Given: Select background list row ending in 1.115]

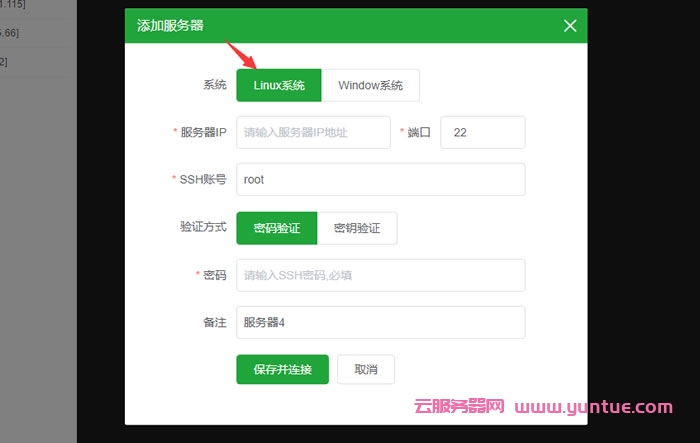Looking at the screenshot, I should coord(14,6).
